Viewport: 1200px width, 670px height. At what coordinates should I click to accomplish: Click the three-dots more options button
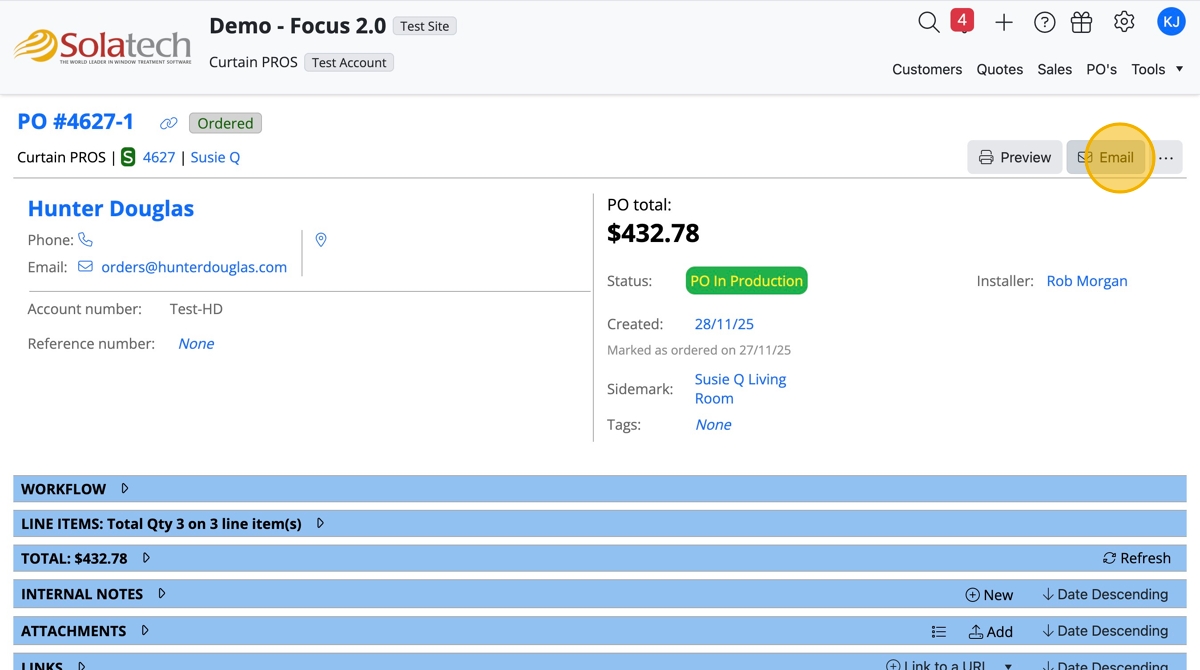pyautogui.click(x=1166, y=157)
